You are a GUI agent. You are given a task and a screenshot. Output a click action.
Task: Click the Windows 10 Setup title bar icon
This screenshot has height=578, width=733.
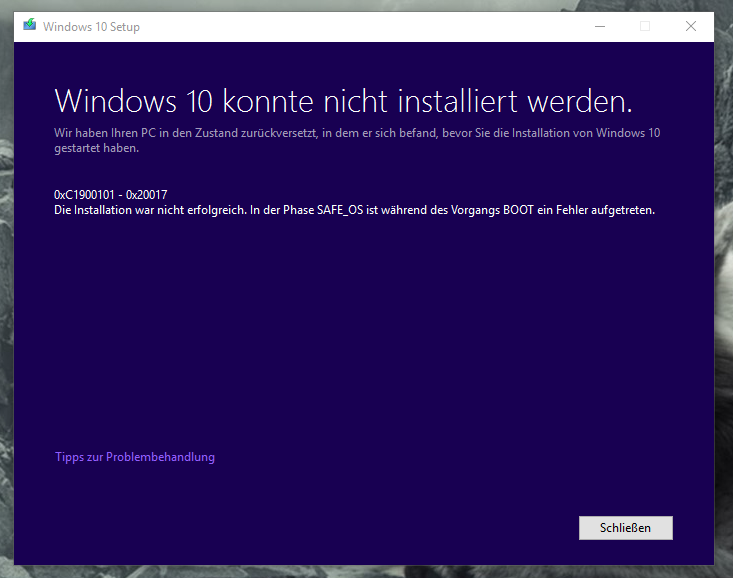point(29,25)
